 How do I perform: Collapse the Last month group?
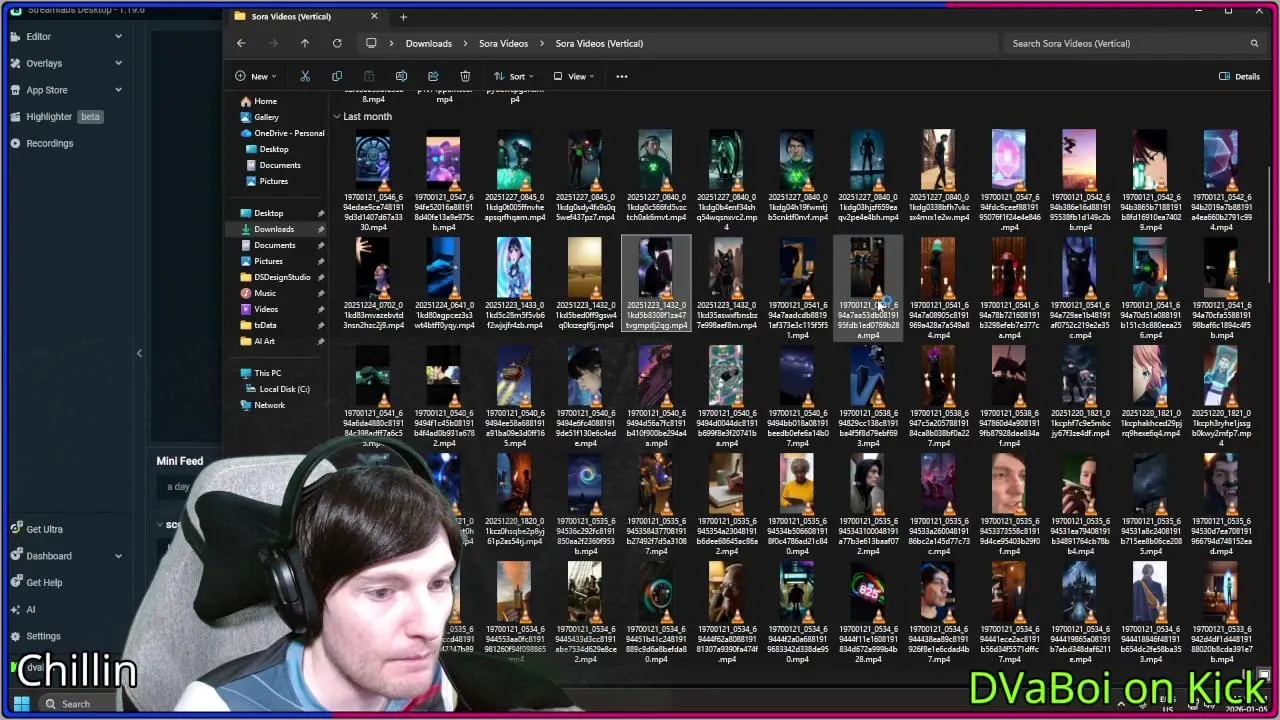click(337, 117)
